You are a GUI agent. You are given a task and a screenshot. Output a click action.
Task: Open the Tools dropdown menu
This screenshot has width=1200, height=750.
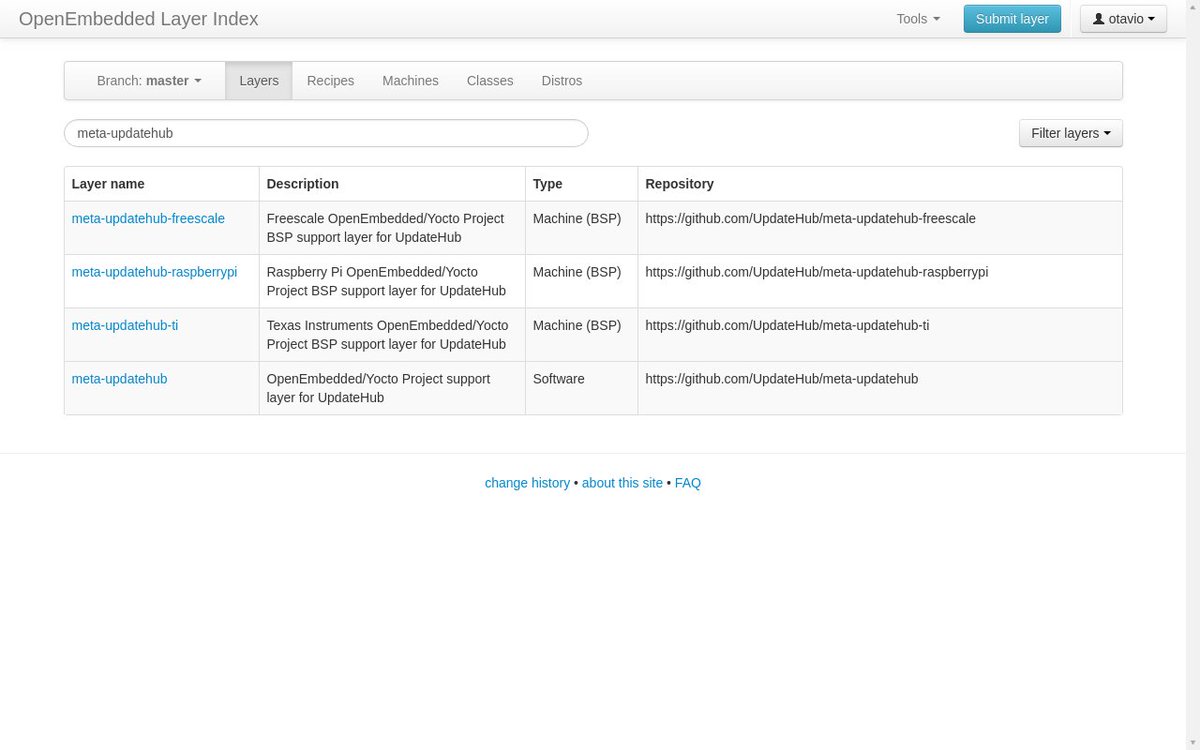click(x=918, y=19)
